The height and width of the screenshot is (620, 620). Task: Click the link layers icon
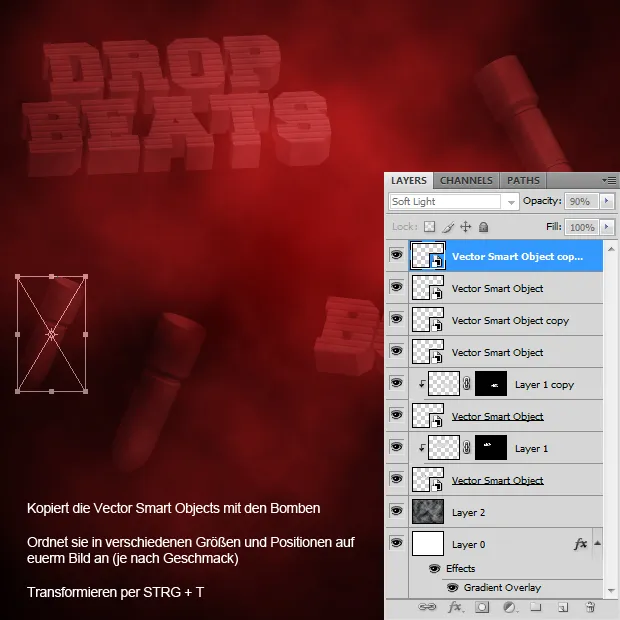[x=428, y=607]
